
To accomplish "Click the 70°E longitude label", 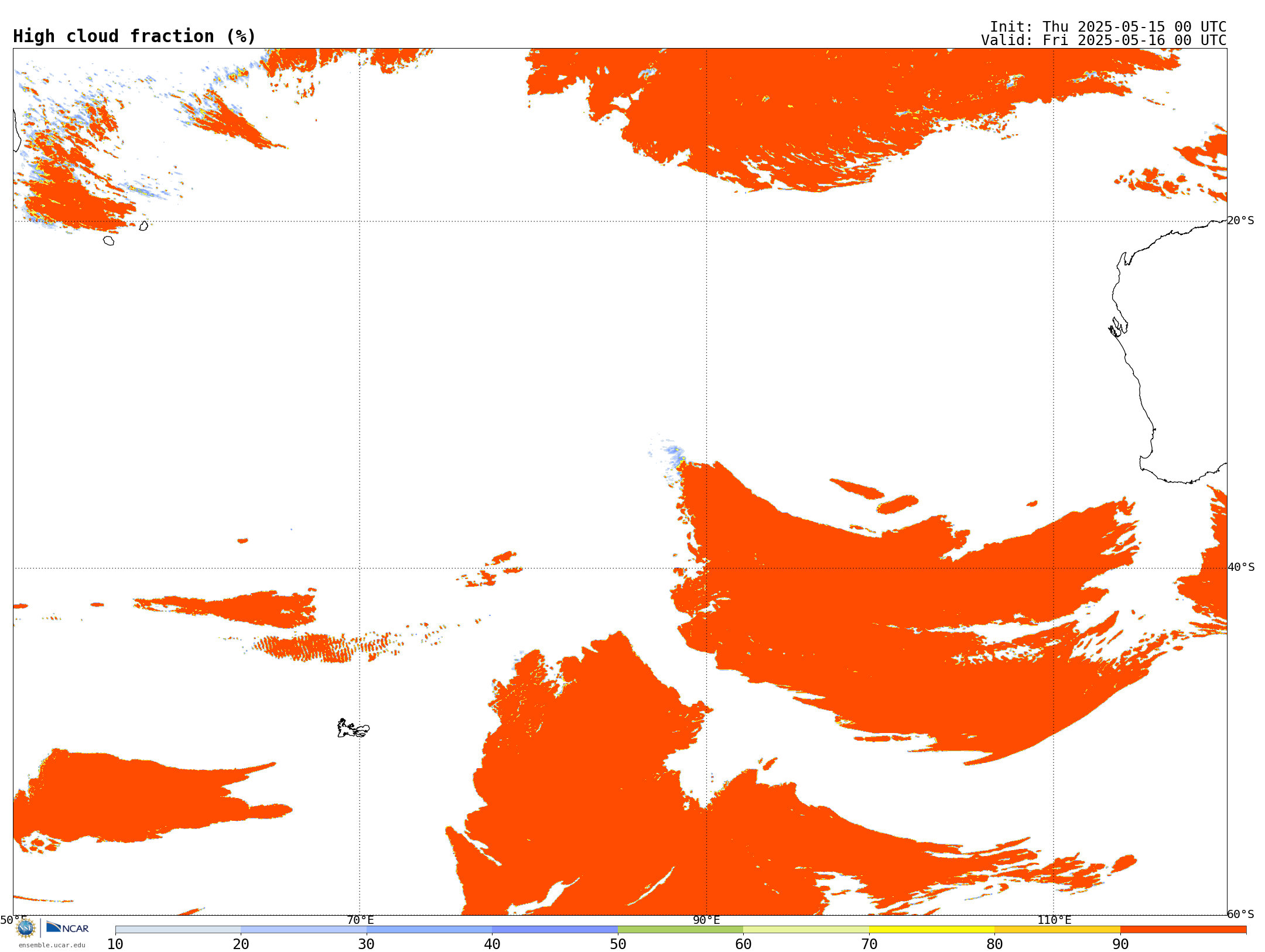I will [x=360, y=920].
